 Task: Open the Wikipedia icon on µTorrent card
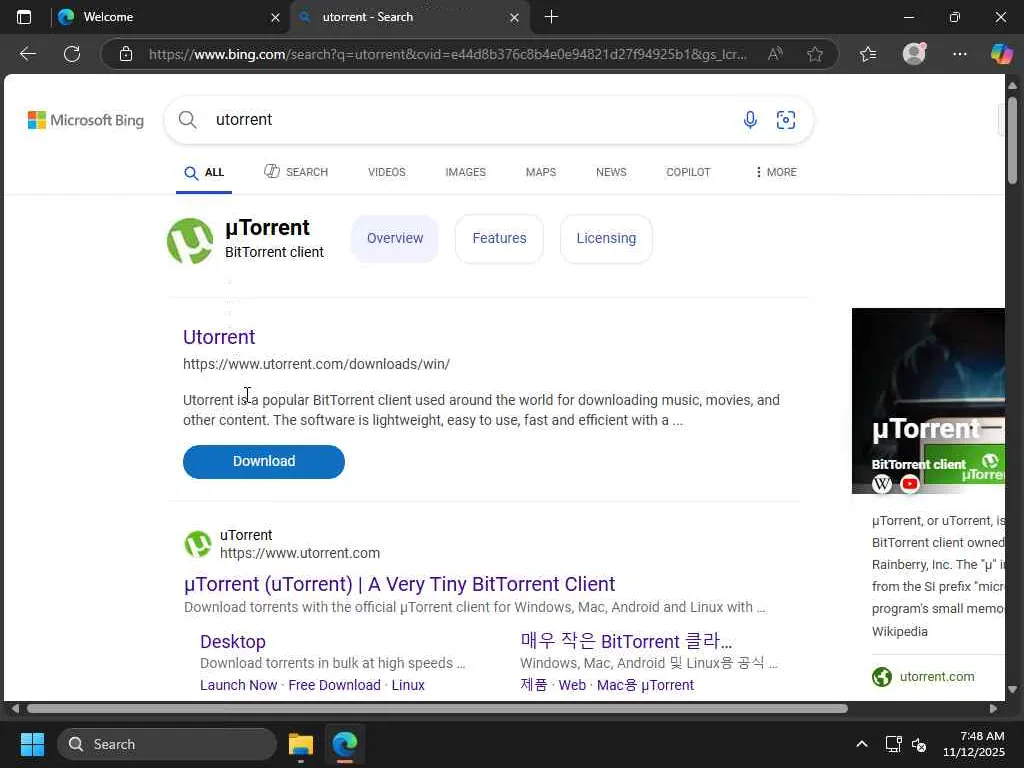tap(882, 484)
